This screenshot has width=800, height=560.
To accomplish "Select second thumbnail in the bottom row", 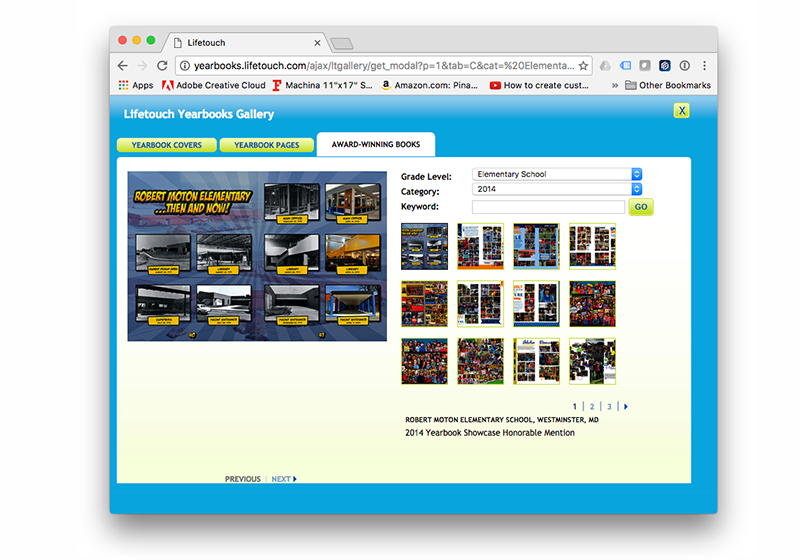I will coord(481,361).
